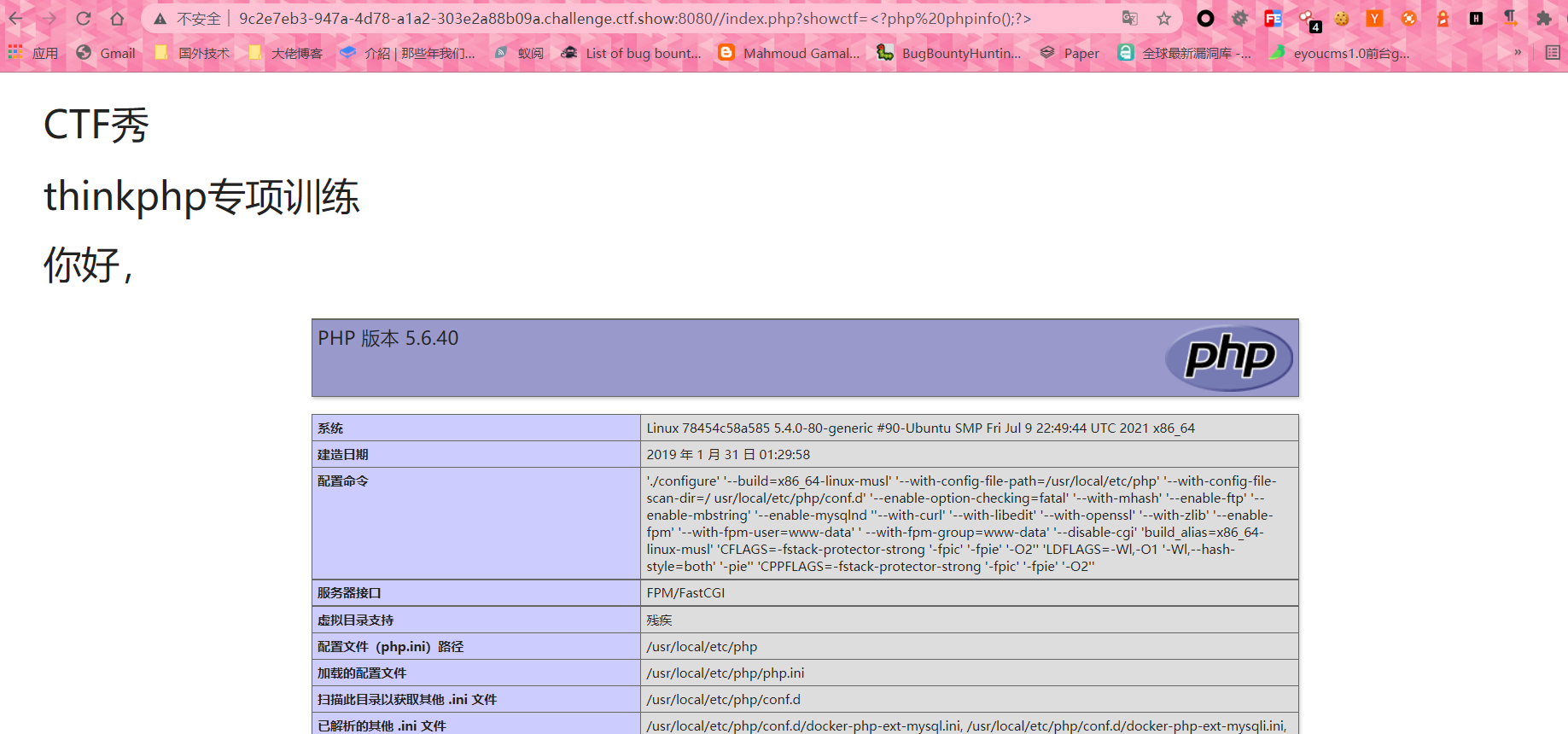
Task: Open the BugBountyHuntin... bookmark
Action: (949, 53)
